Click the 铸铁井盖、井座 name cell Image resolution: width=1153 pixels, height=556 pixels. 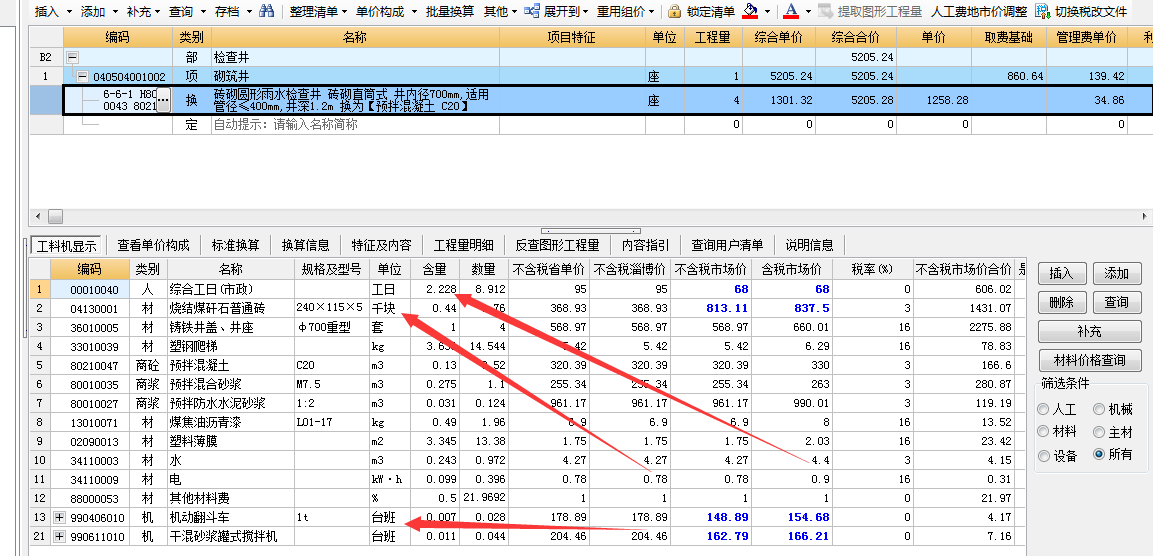231,327
